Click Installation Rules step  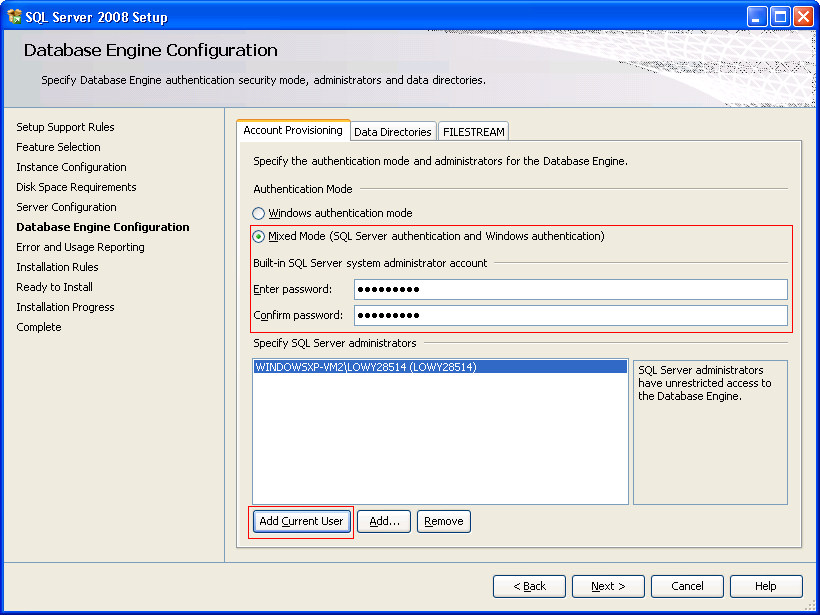pyautogui.click(x=58, y=267)
